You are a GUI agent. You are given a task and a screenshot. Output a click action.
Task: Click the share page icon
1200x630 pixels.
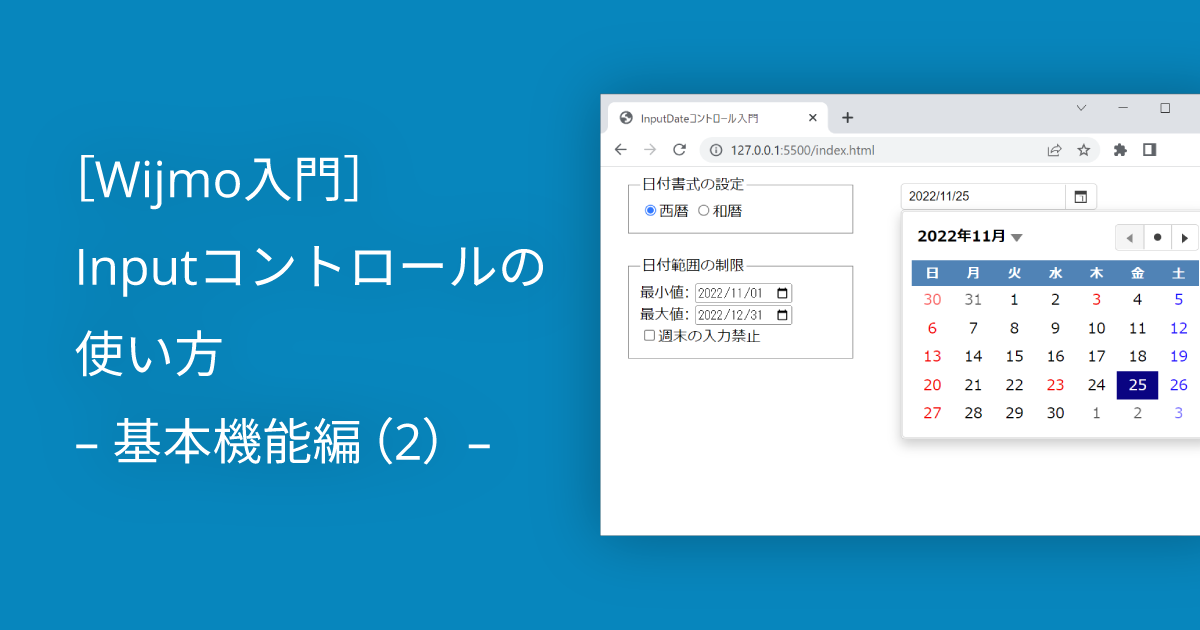point(1054,150)
